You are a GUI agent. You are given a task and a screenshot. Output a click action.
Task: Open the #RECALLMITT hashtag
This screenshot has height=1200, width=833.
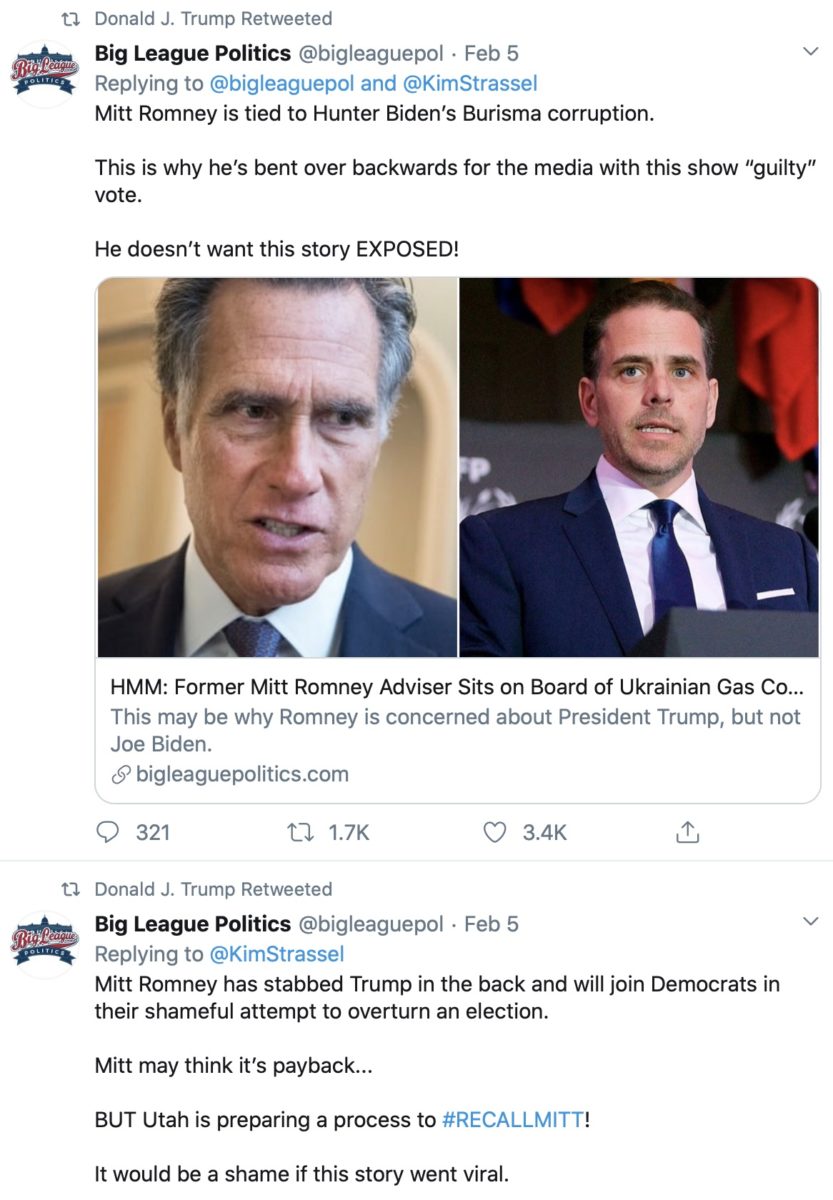tap(513, 1119)
